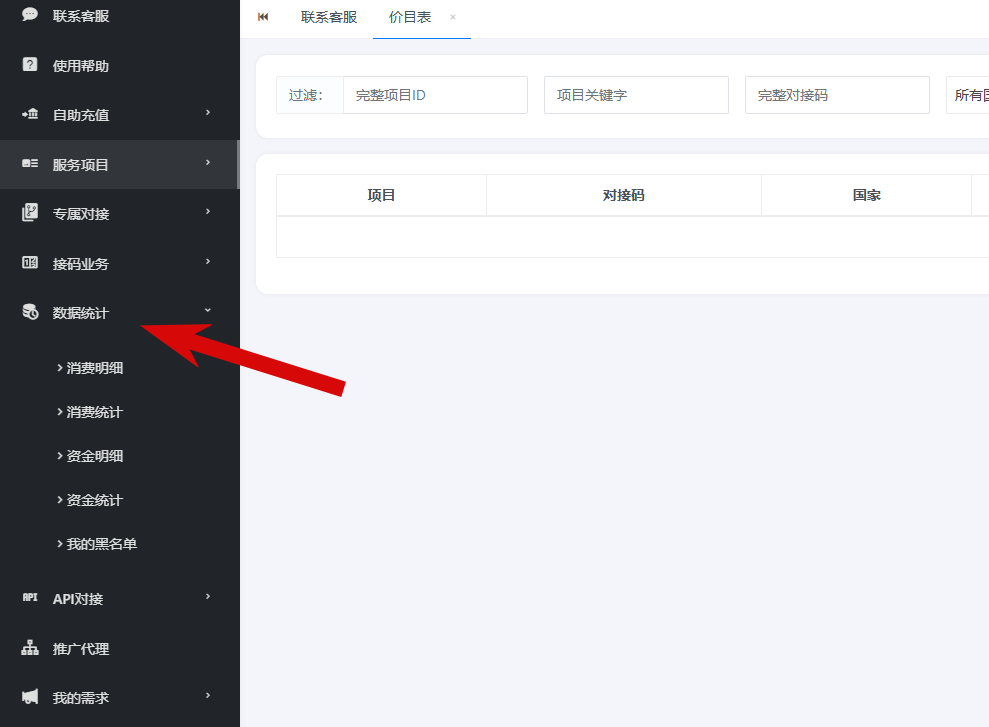Expand the API对接 menu chevron
Screen dimensions: 989x727
tap(208, 596)
